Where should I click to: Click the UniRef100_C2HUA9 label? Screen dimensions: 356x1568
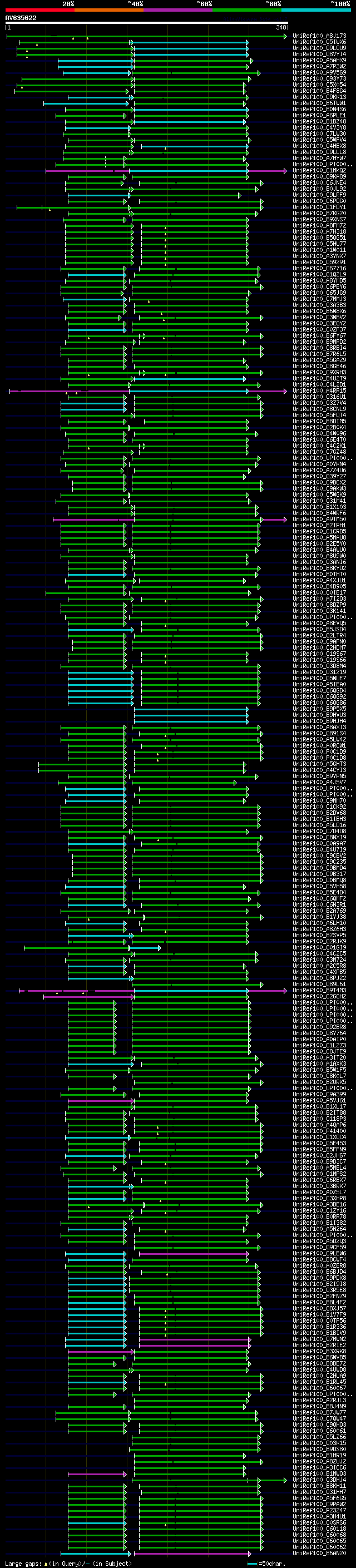[x=319, y=1376]
